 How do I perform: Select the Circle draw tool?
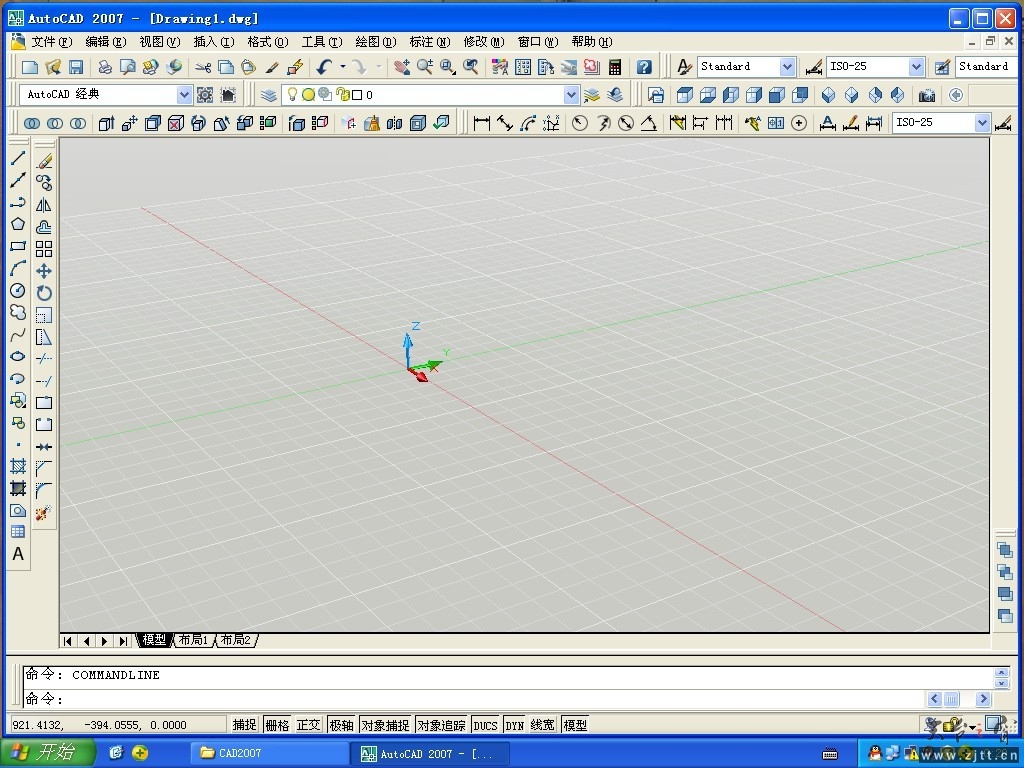[18, 291]
